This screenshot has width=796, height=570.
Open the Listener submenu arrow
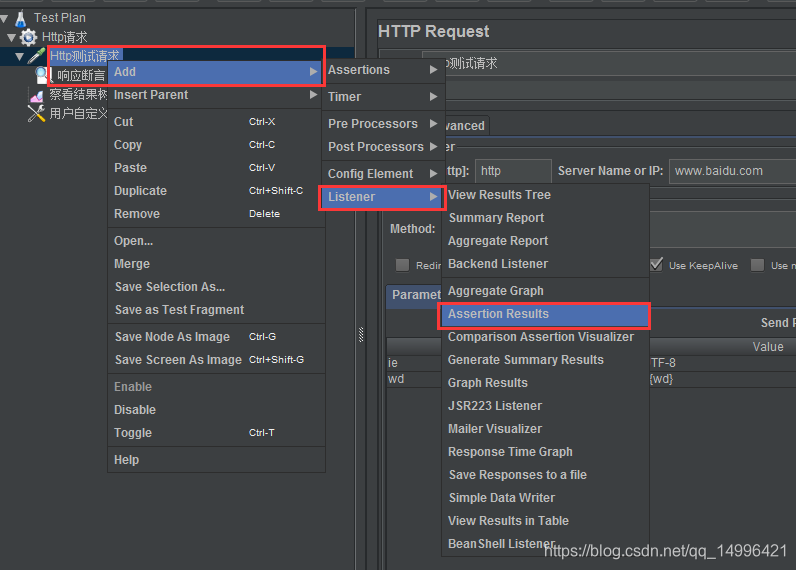pos(434,196)
